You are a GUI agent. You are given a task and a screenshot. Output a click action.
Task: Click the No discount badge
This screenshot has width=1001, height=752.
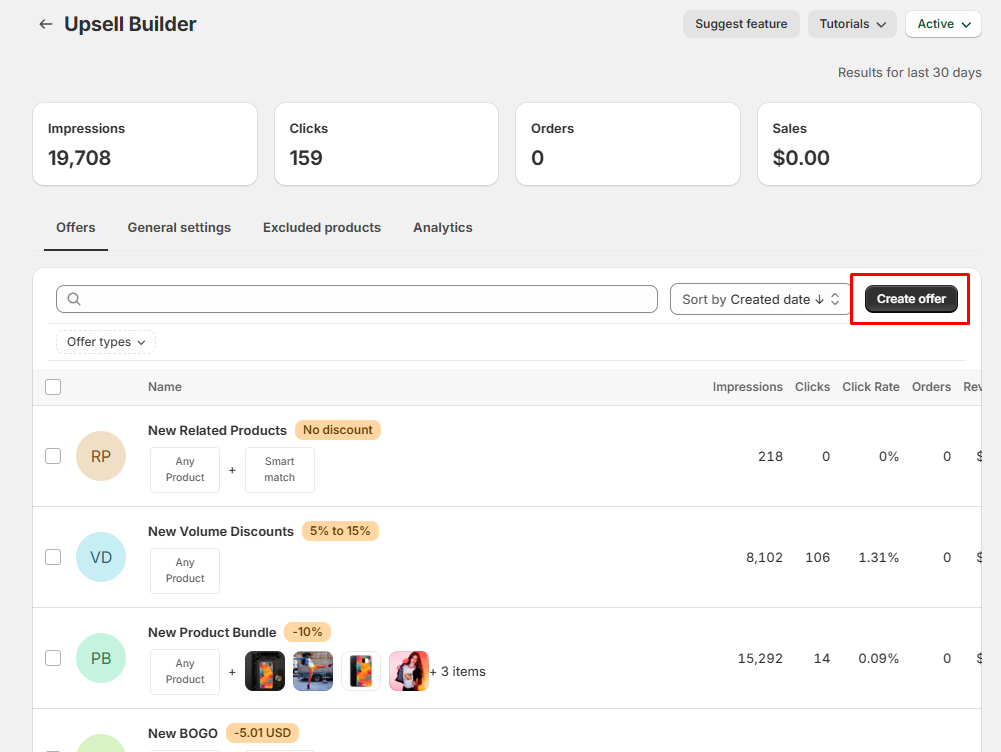338,430
